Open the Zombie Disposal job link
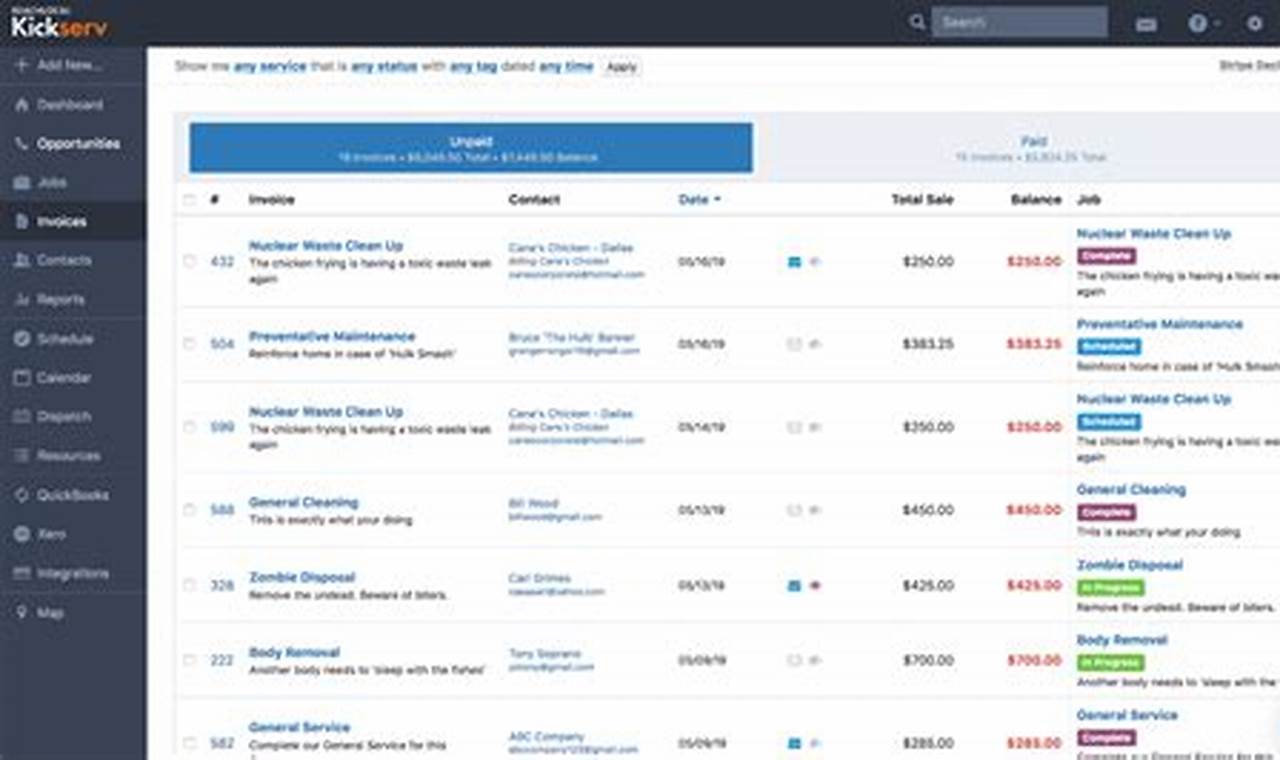The height and width of the screenshot is (760, 1280). 1129,564
